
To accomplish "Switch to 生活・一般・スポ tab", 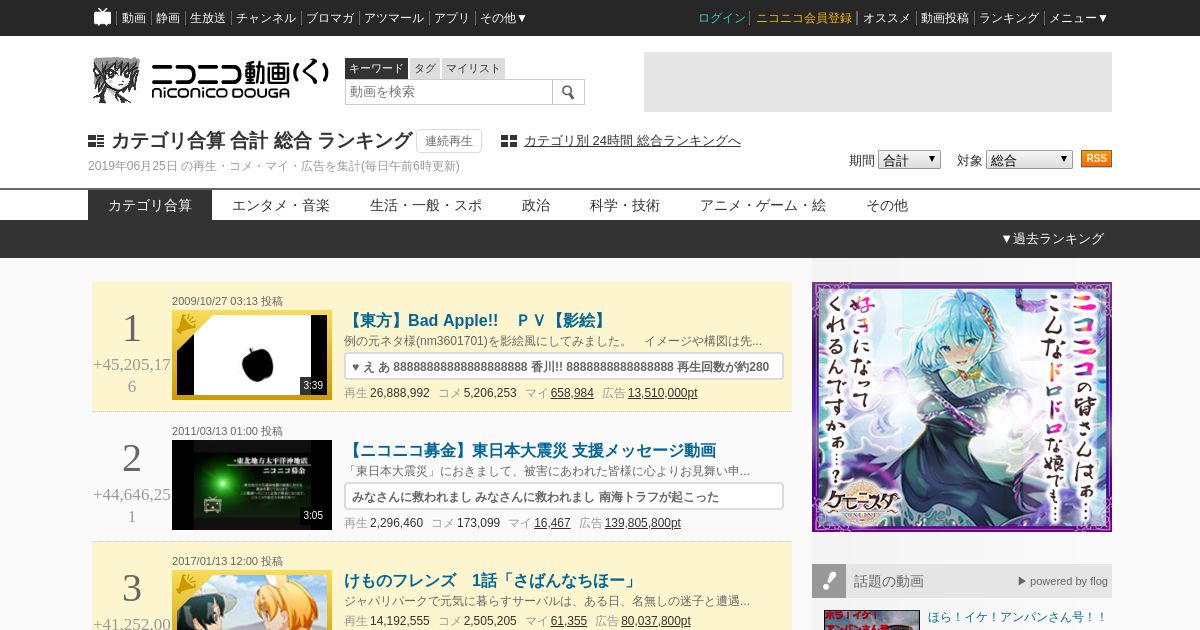I will pyautogui.click(x=426, y=205).
